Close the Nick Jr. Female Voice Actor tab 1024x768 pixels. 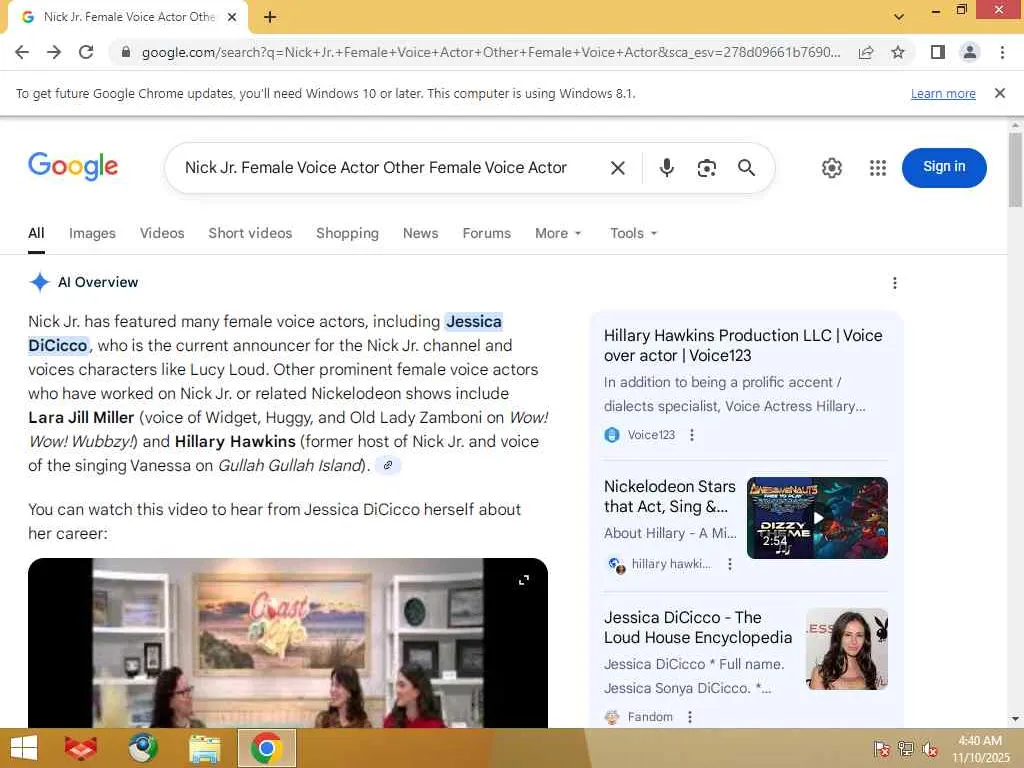(x=232, y=17)
